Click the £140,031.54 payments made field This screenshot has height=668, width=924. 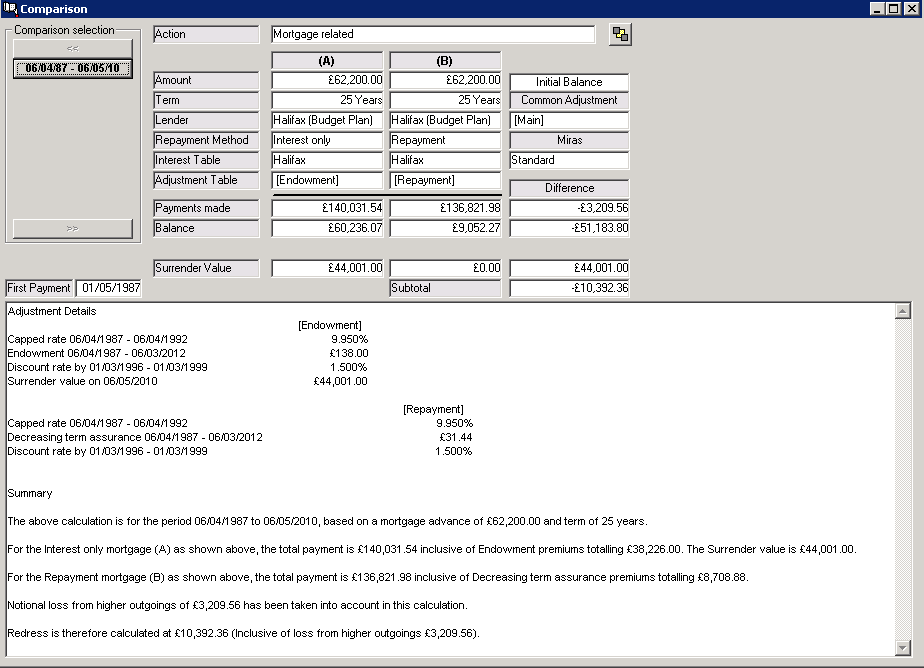pos(327,208)
